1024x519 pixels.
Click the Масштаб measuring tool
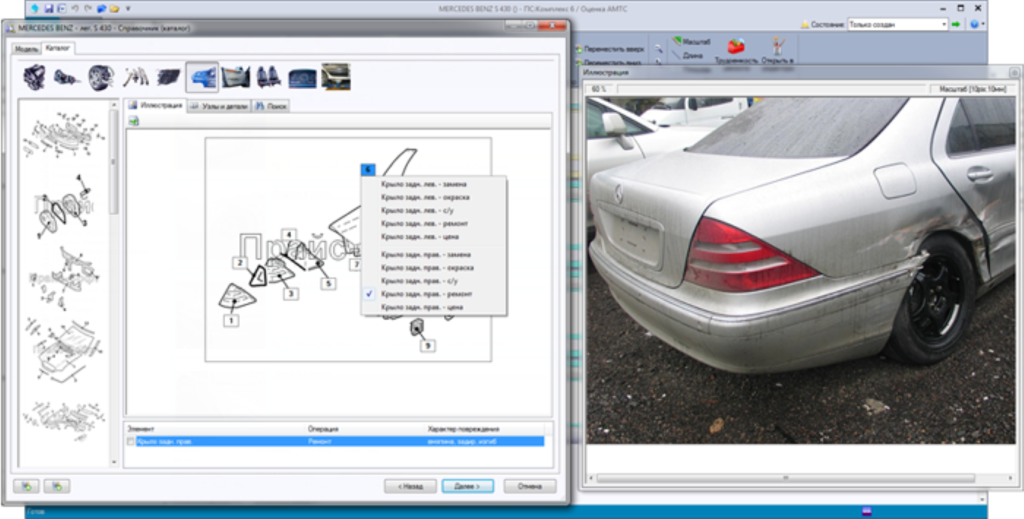tap(692, 42)
